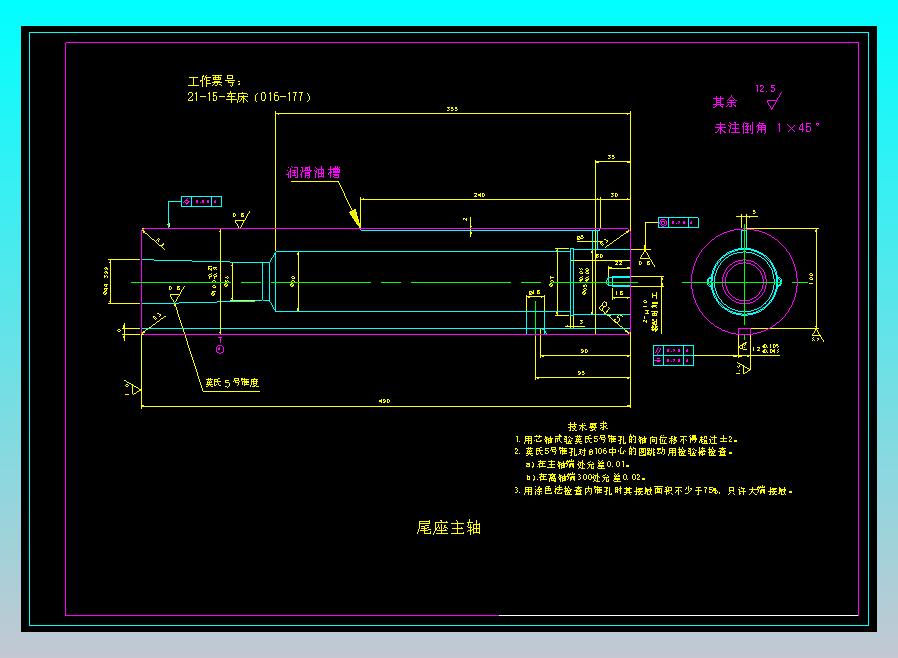Click the roughness triangle symbol beside 其余
This screenshot has height=658, width=898.
pyautogui.click(x=774, y=103)
